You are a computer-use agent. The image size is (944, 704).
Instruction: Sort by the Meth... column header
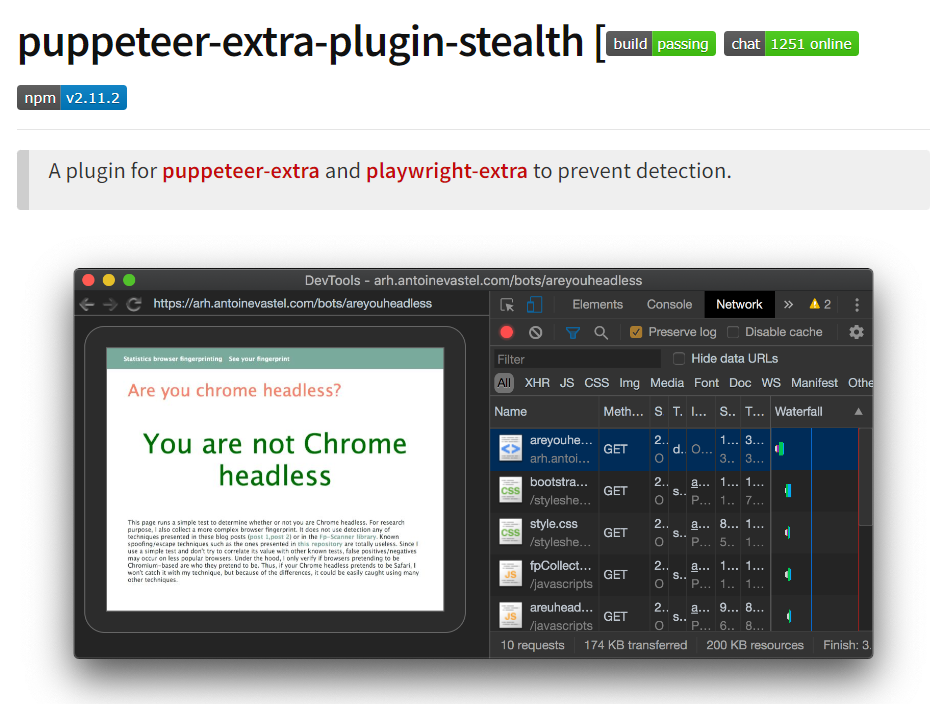625,412
